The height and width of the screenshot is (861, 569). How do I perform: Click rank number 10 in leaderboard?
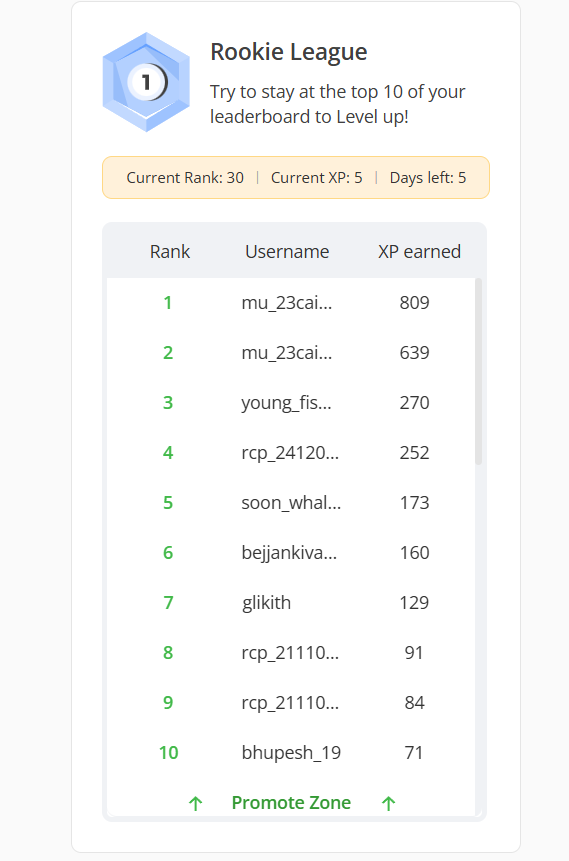169,753
